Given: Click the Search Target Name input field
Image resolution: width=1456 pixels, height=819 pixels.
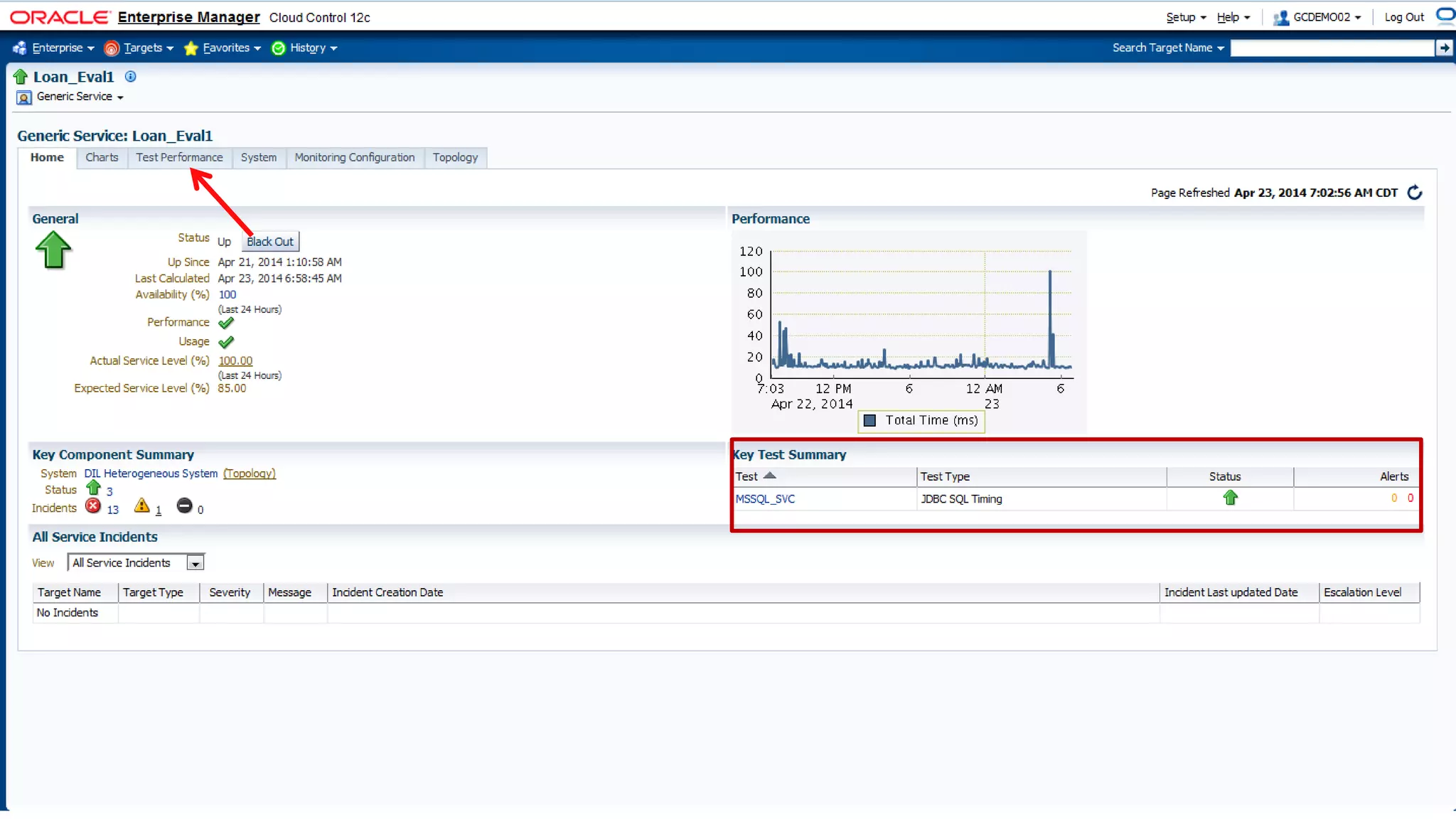Looking at the screenshot, I should coord(1332,48).
